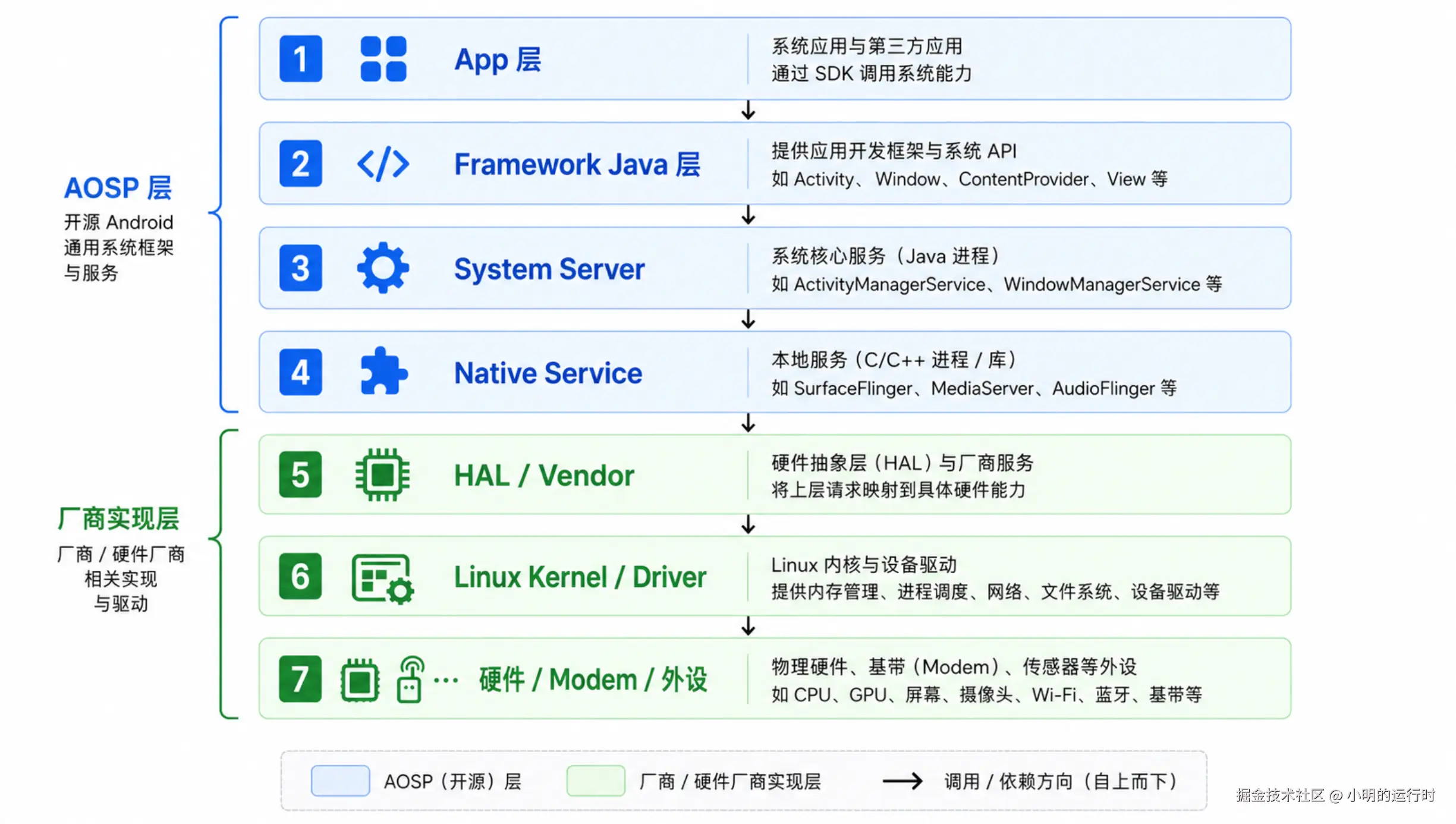This screenshot has width=1456, height=824.
Task: Click '系统核心服务（Java 进程）' text
Action: coord(885,256)
